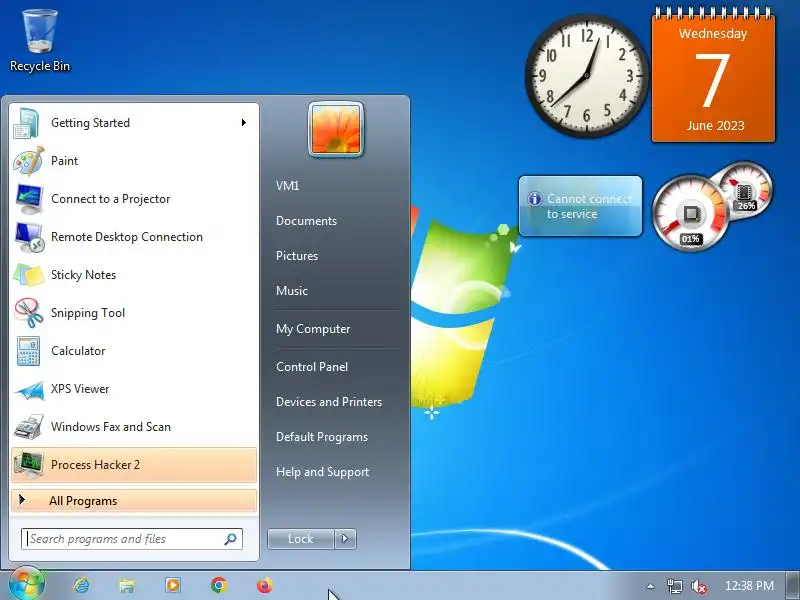Open My Computer
Screen dimensions: 800x600
coord(313,329)
